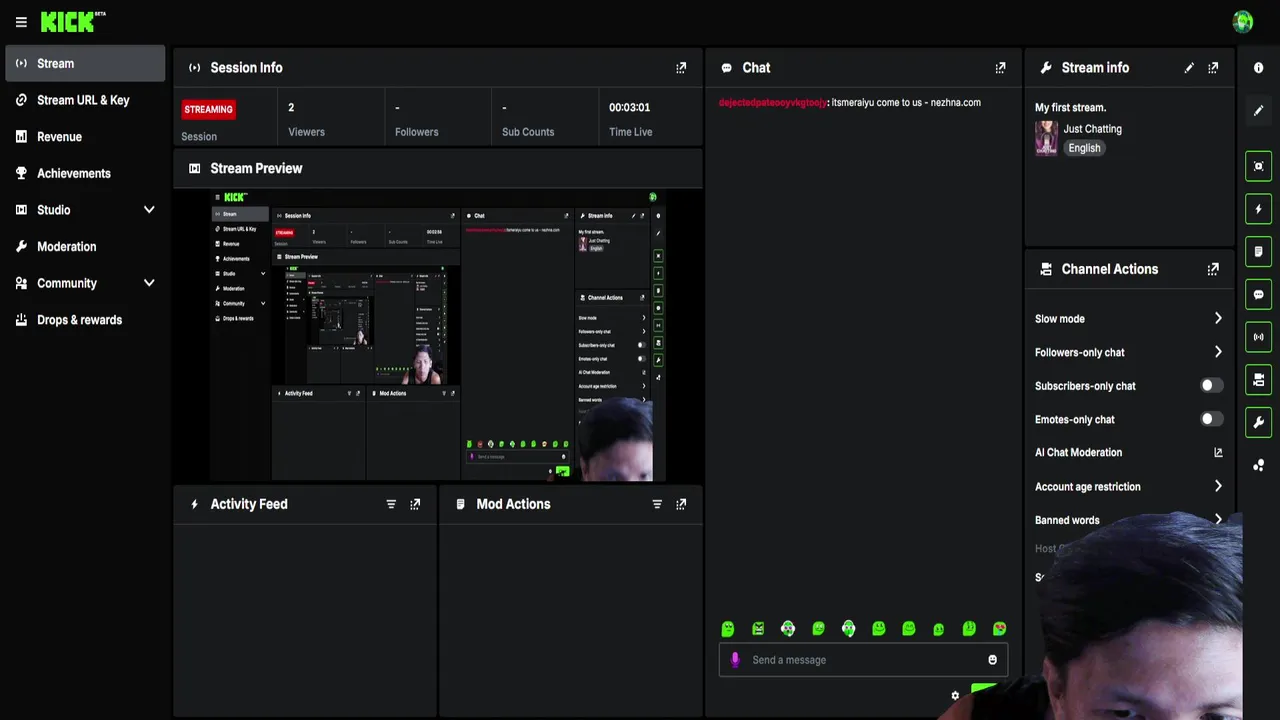The height and width of the screenshot is (720, 1280).
Task: Open the profile avatar menu
Action: (x=1243, y=21)
